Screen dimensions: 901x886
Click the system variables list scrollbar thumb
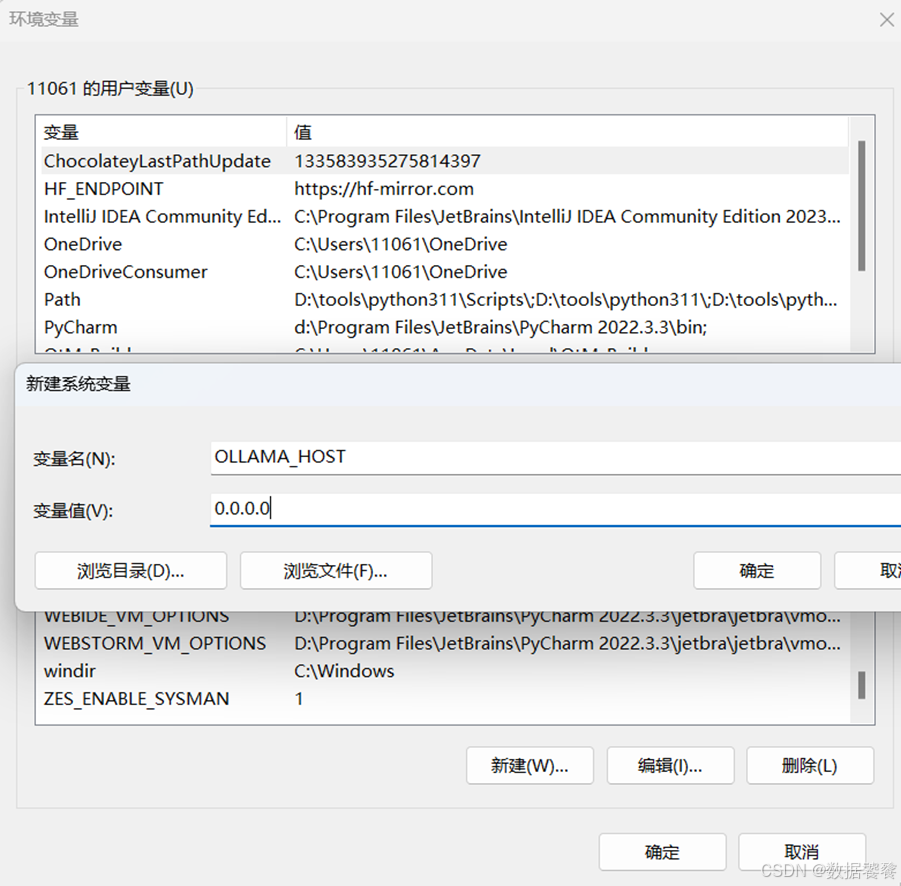pyautogui.click(x=861, y=685)
